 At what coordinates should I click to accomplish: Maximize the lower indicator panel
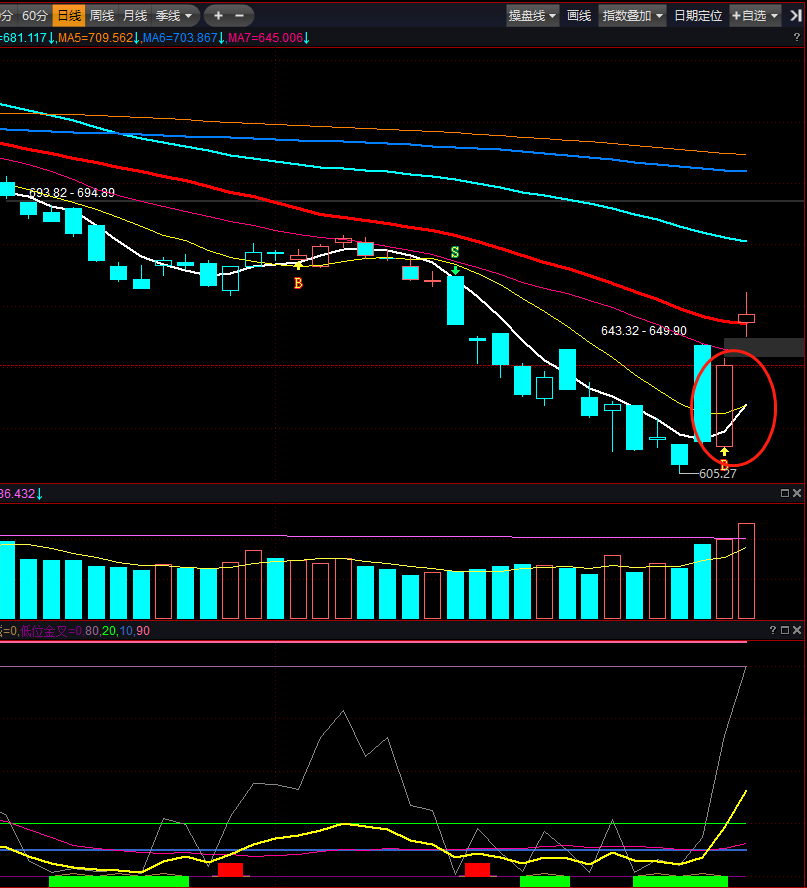click(784, 630)
